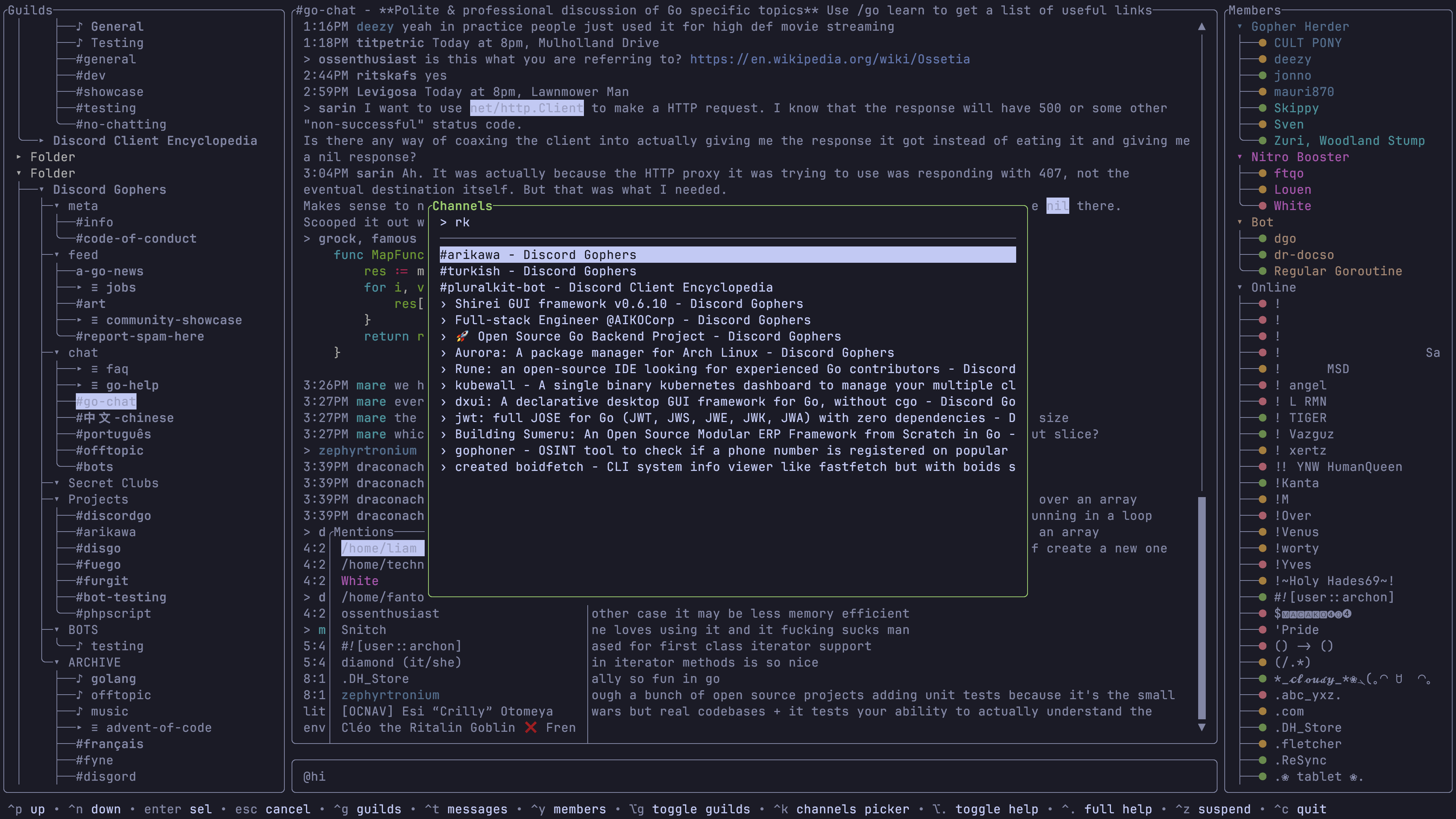Viewport: 1456px width, 819px height.
Task: Pick zephyrtronium from the Mentions list
Action: point(390,695)
